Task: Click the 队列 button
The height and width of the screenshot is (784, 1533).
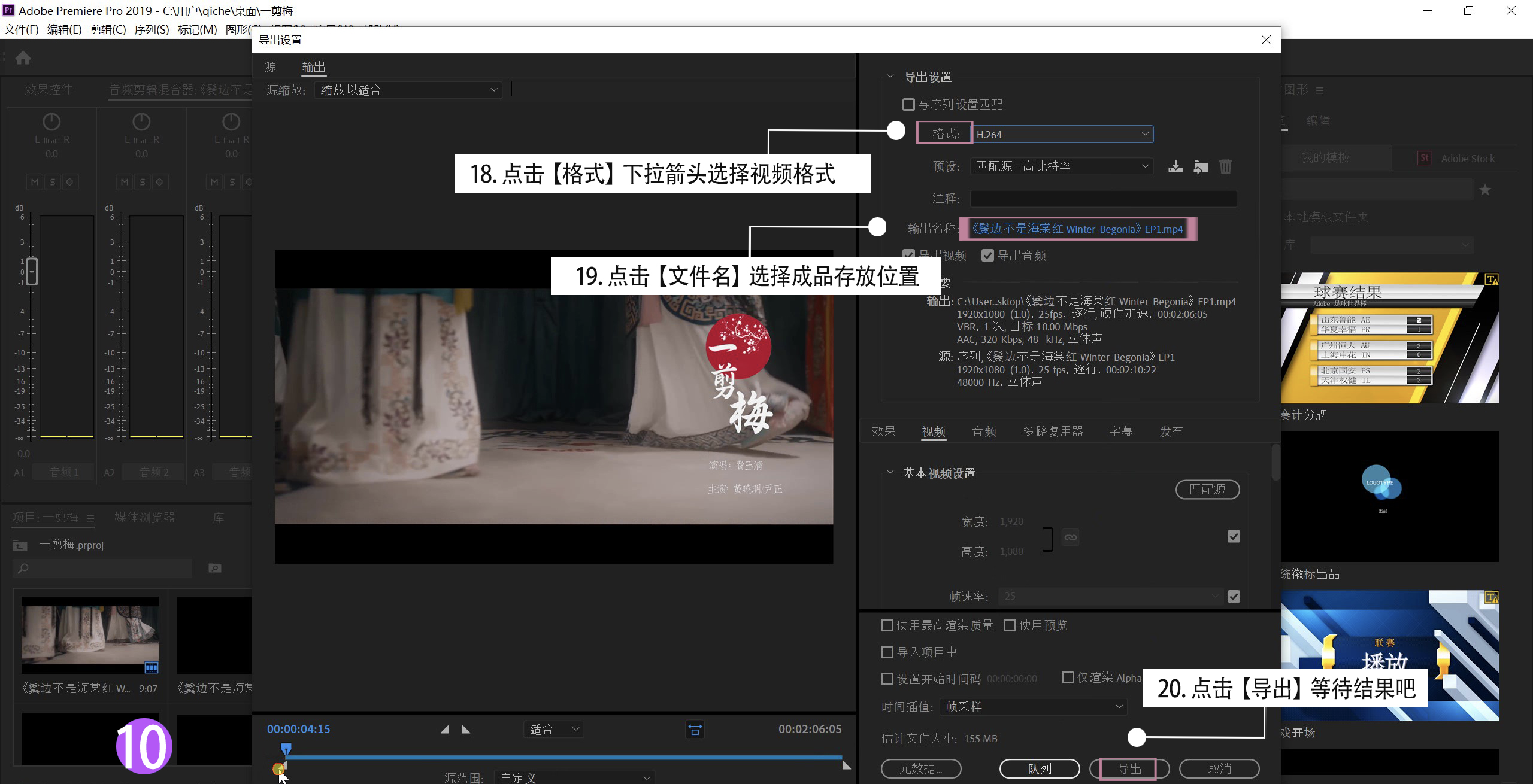Action: [1040, 768]
